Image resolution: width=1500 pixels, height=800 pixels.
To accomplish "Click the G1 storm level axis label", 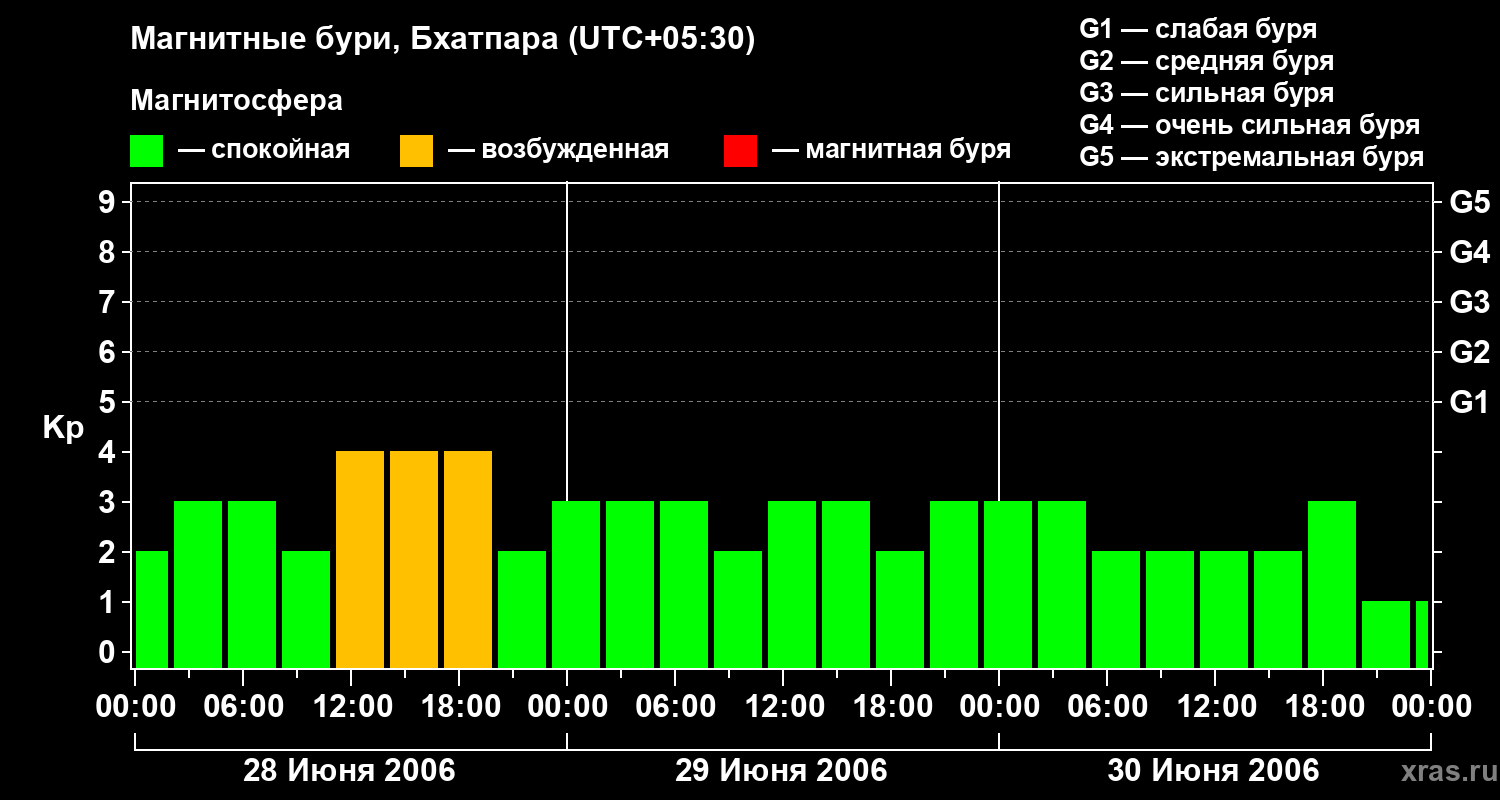I will point(1469,402).
